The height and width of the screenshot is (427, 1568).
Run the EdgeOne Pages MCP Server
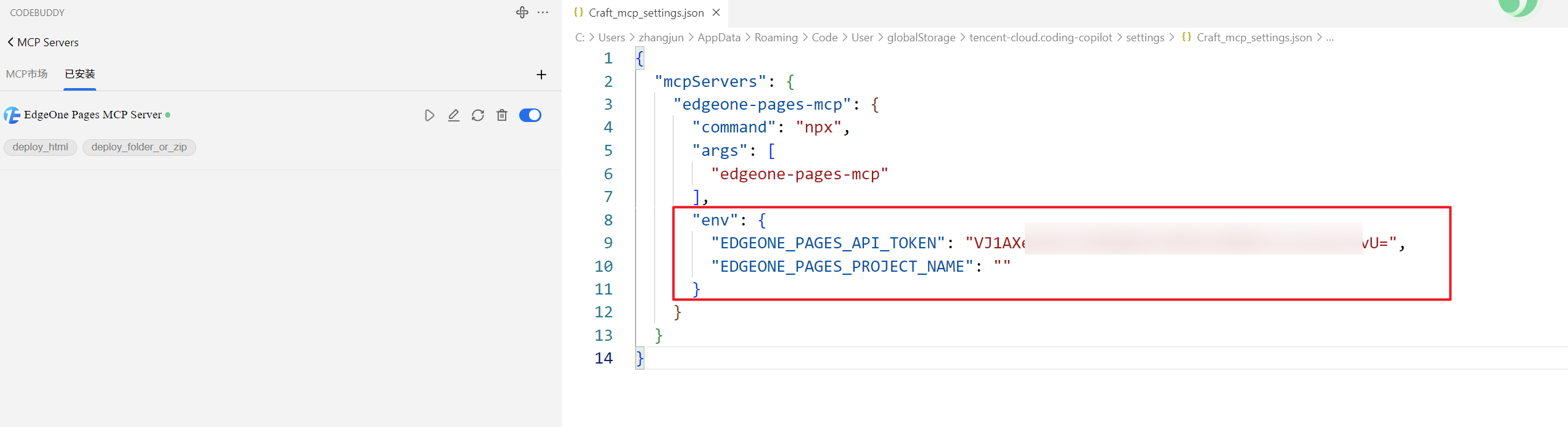pyautogui.click(x=430, y=115)
